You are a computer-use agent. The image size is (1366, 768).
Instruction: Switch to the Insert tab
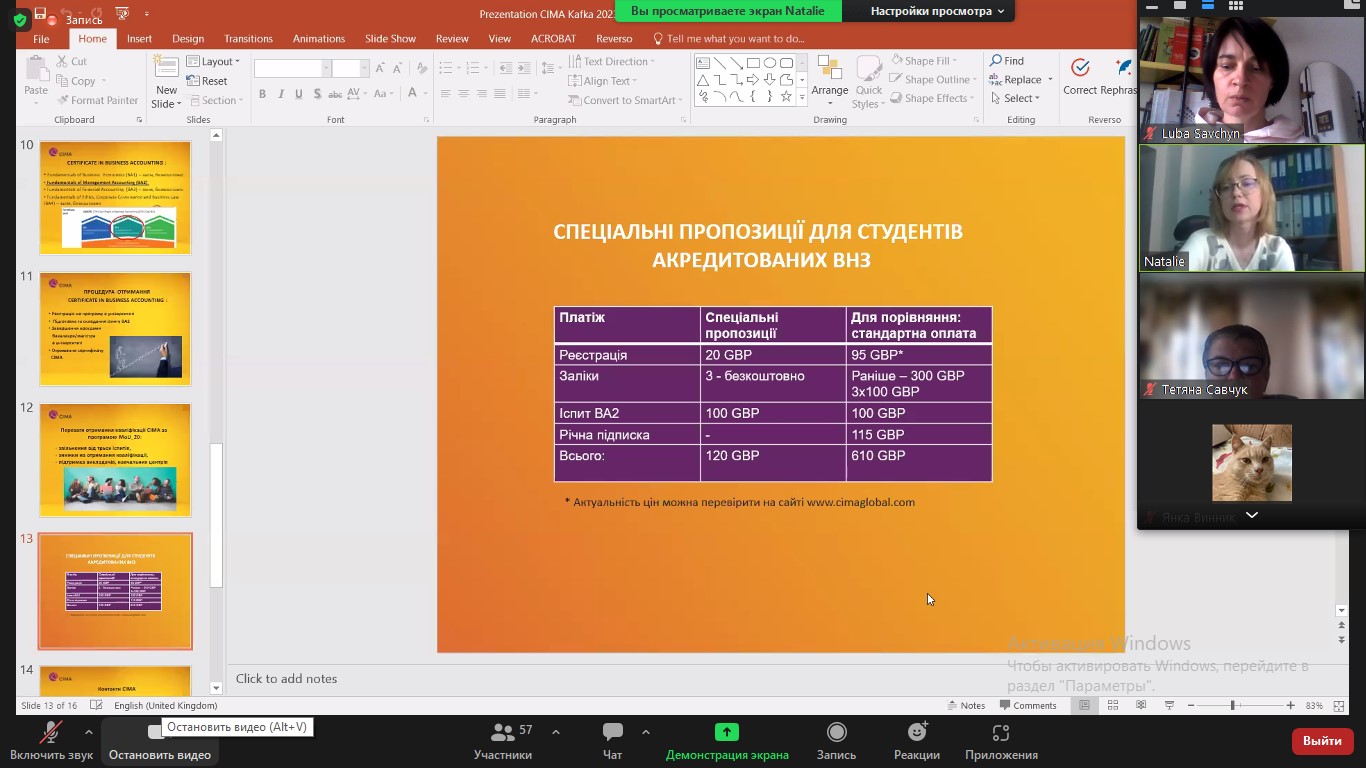[x=139, y=39]
